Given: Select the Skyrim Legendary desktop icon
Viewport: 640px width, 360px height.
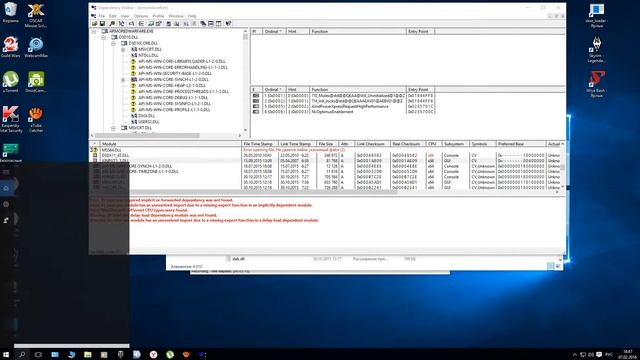Looking at the screenshot, I should point(596,50).
